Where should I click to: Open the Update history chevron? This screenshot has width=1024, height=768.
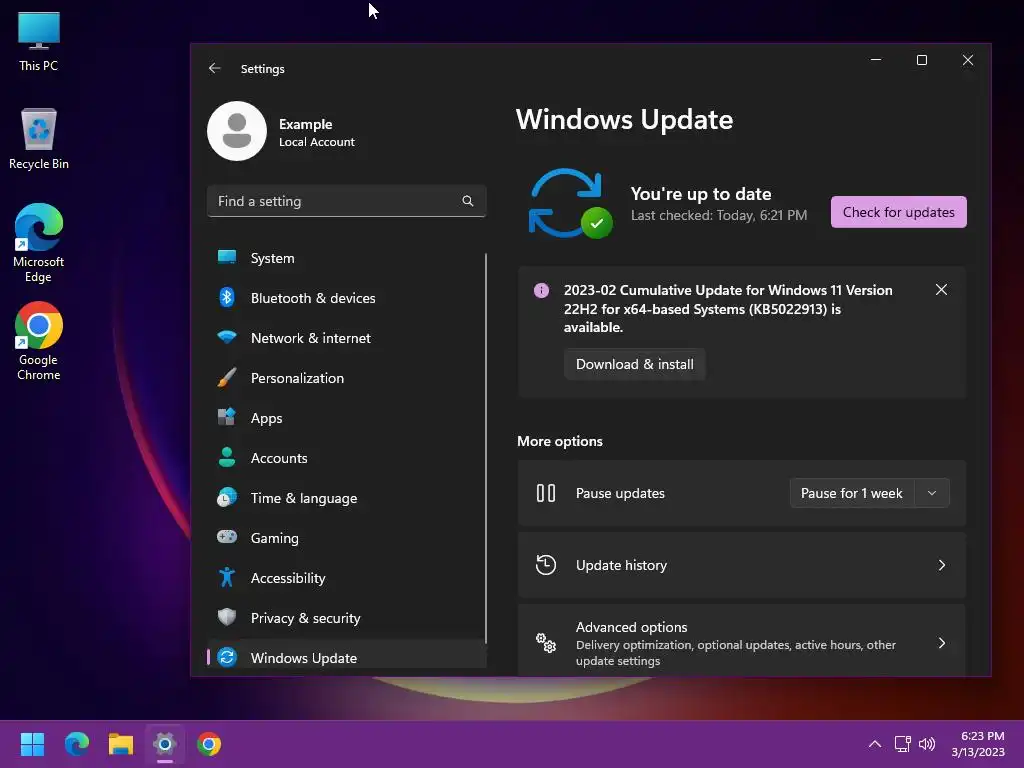click(942, 565)
